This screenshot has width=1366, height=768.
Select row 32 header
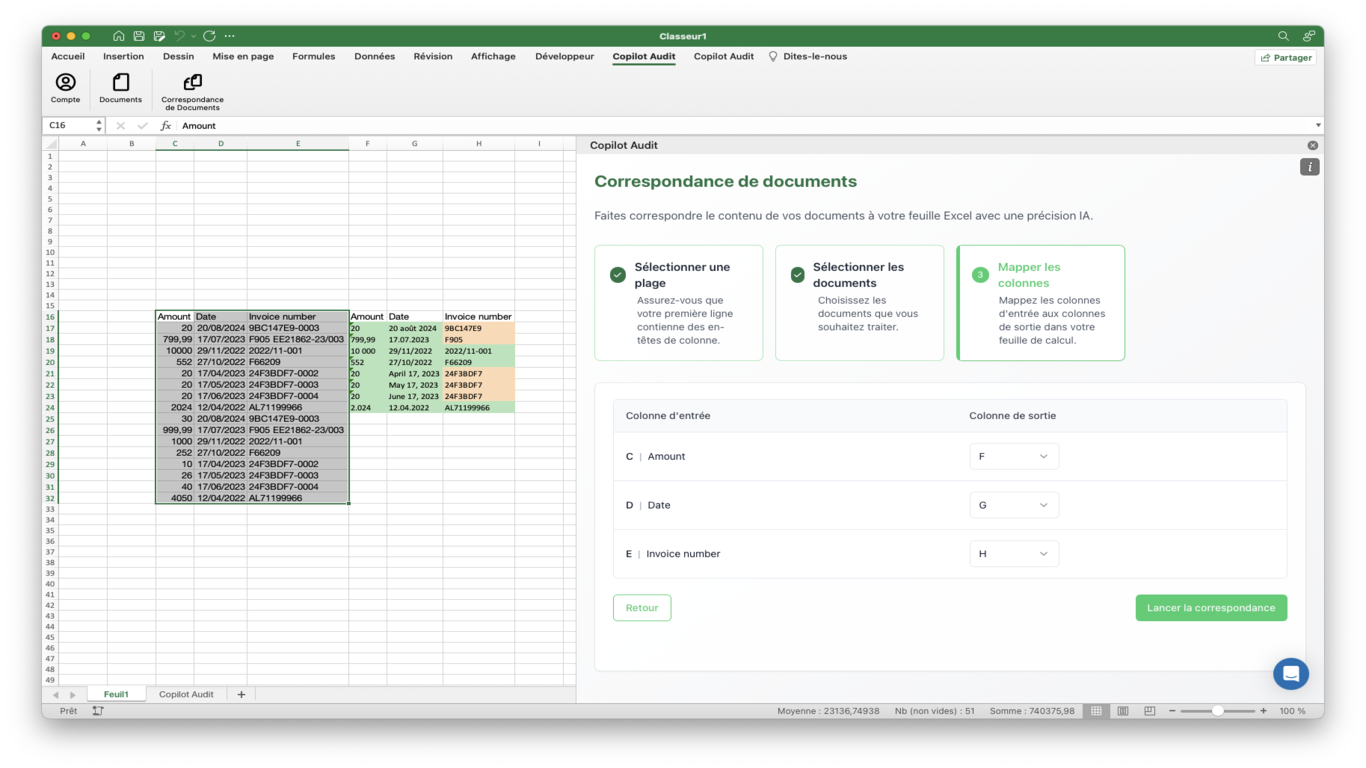click(50, 498)
